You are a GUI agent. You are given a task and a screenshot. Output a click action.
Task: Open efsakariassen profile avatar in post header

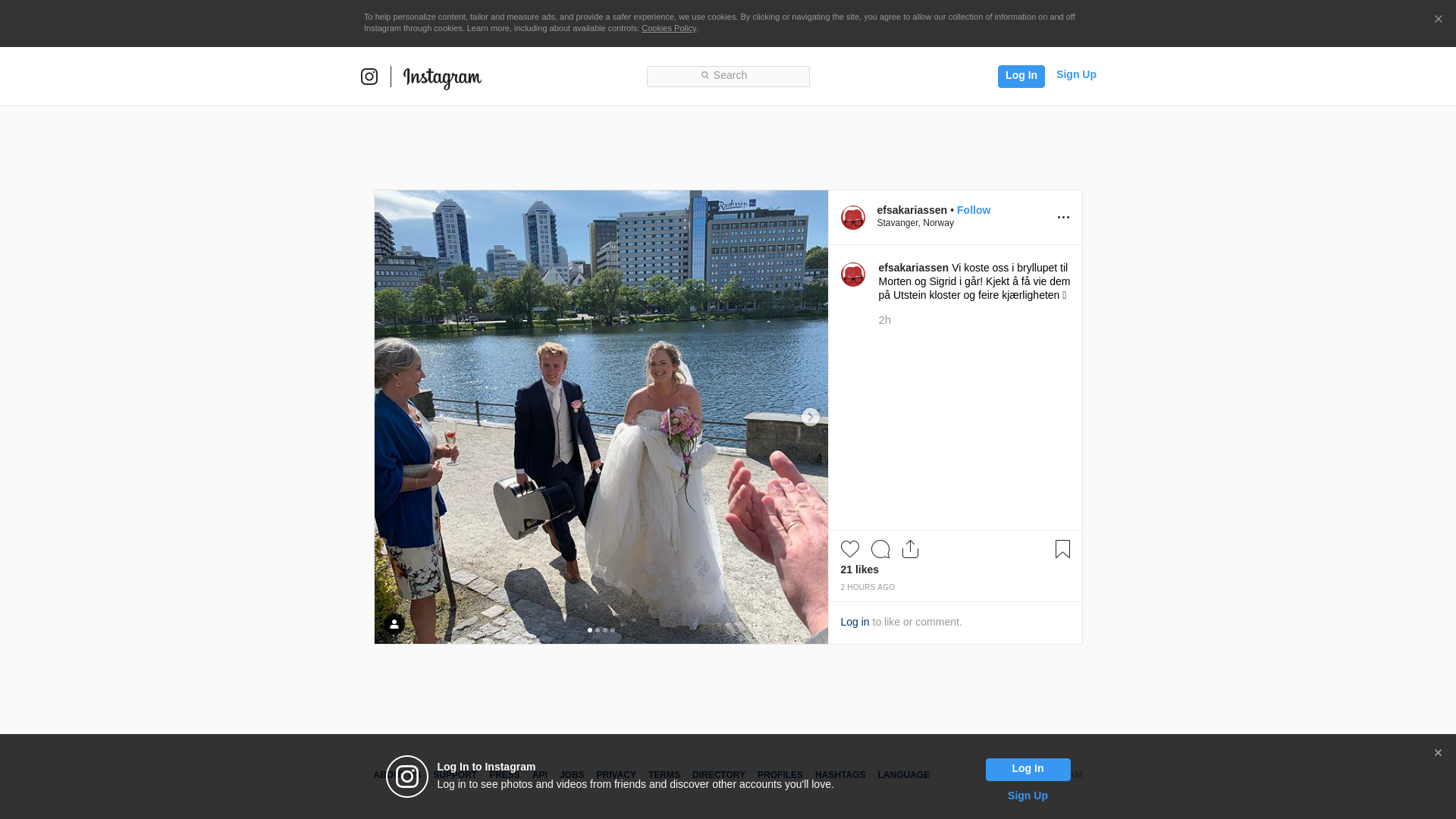tap(853, 218)
